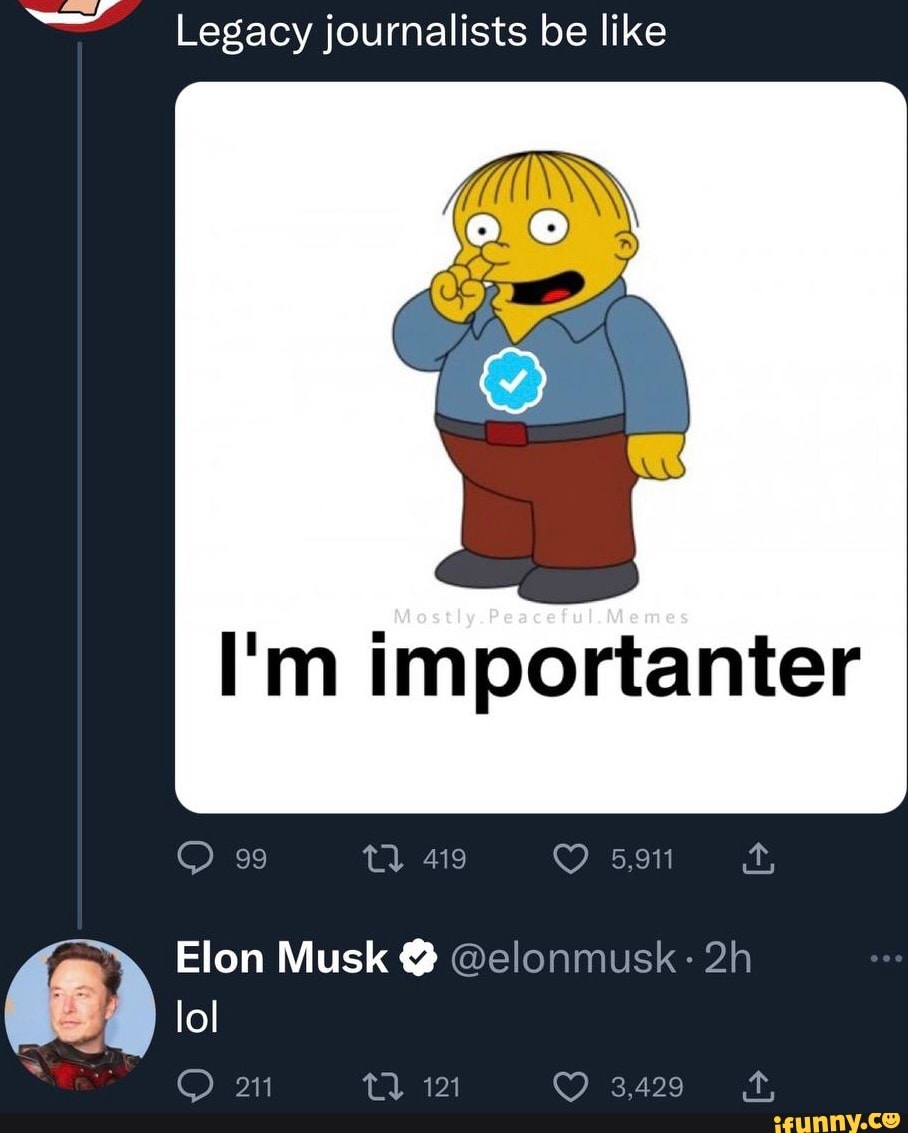Click the 5,911 likes count
Image resolution: width=908 pixels, height=1133 pixels.
pos(644,858)
